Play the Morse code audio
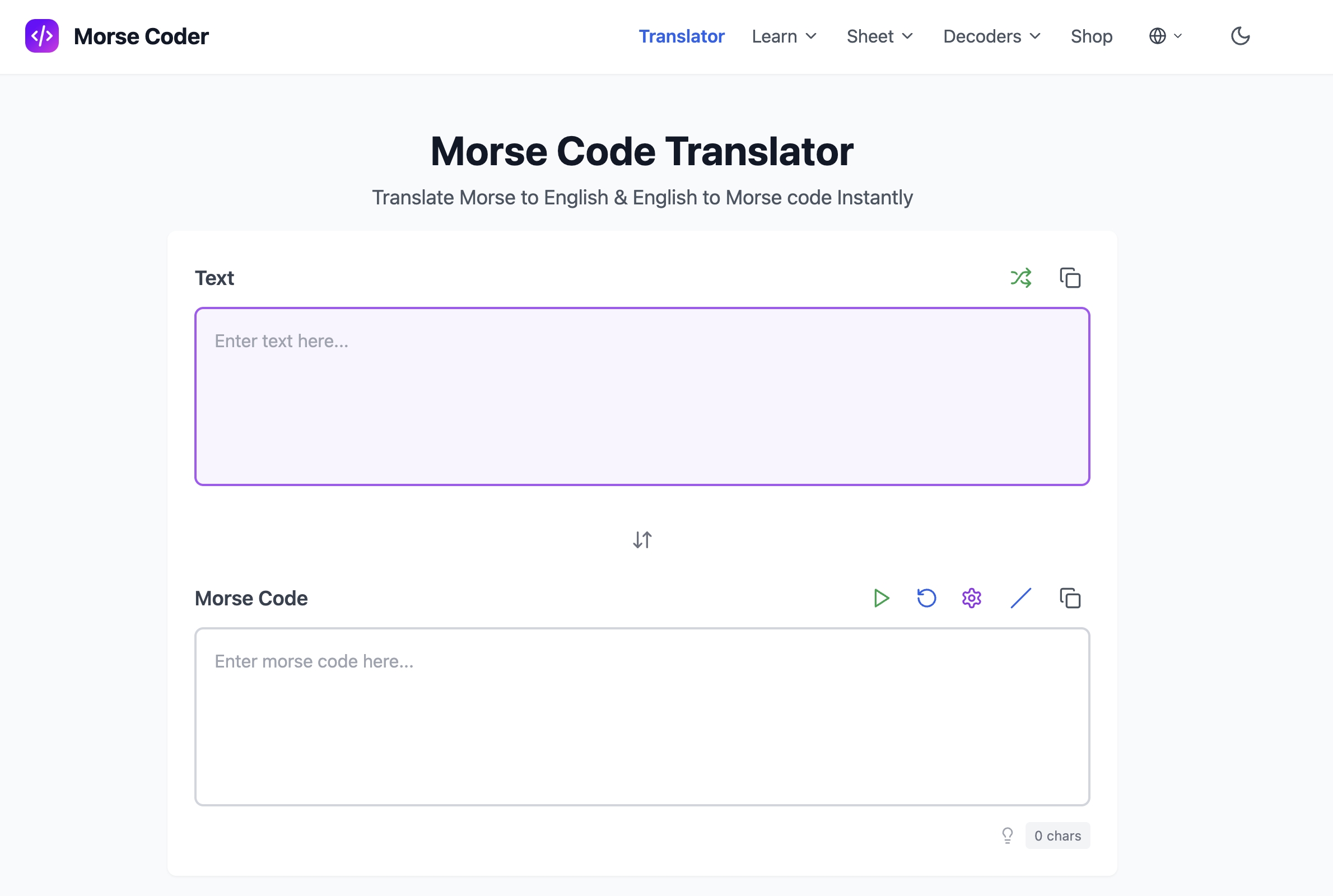 882,598
